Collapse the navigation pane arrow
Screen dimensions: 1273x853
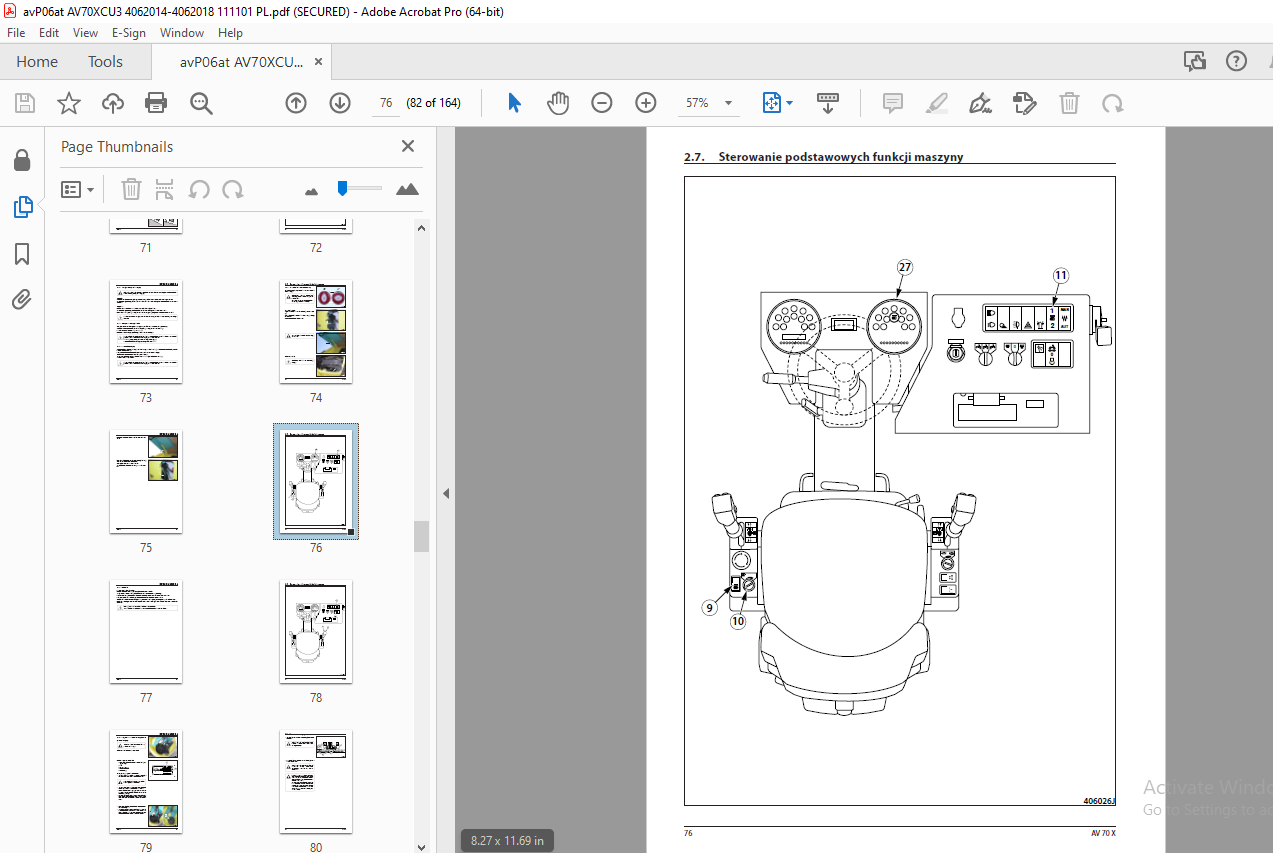[446, 493]
